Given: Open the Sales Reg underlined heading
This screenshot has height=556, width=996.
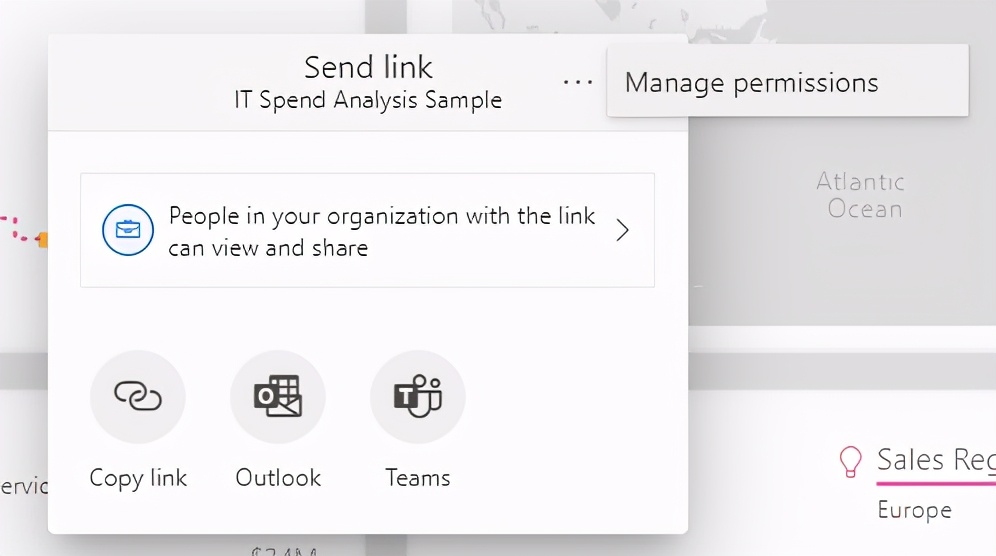Looking at the screenshot, I should click(x=935, y=460).
